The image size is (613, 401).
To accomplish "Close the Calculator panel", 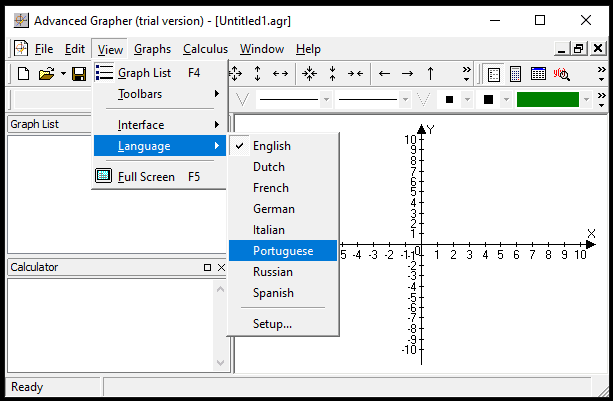I will click(222, 267).
